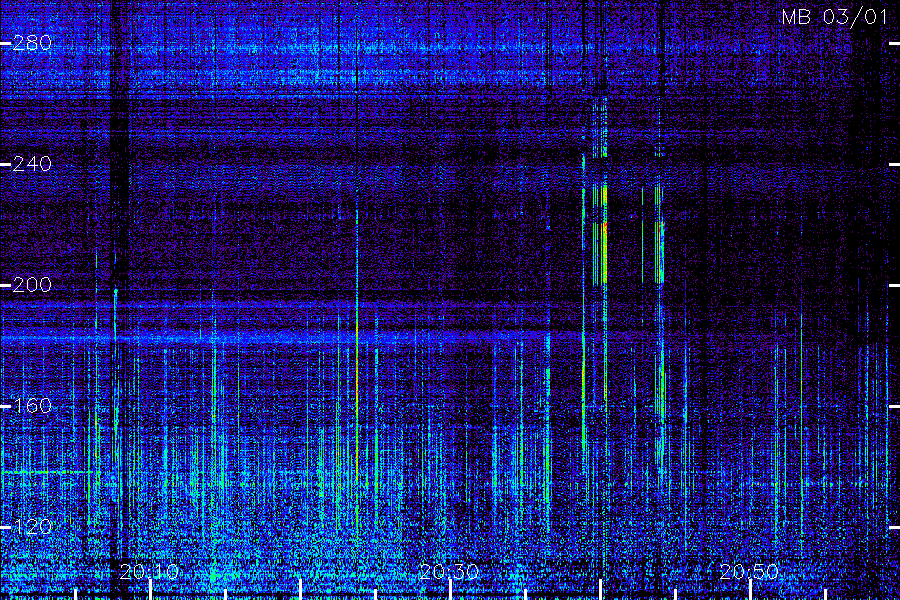This screenshot has height=600, width=900.
Task: Click the 240 frequency axis label
Action: (32, 164)
